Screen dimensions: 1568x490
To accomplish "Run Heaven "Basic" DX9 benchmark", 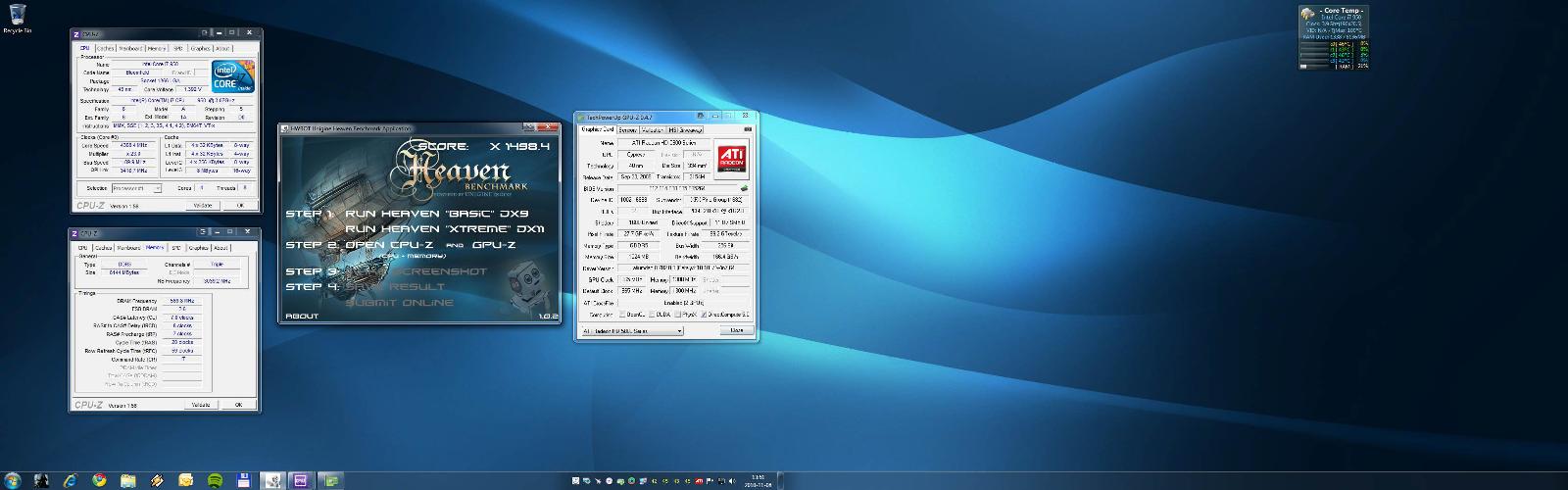I will pos(438,213).
